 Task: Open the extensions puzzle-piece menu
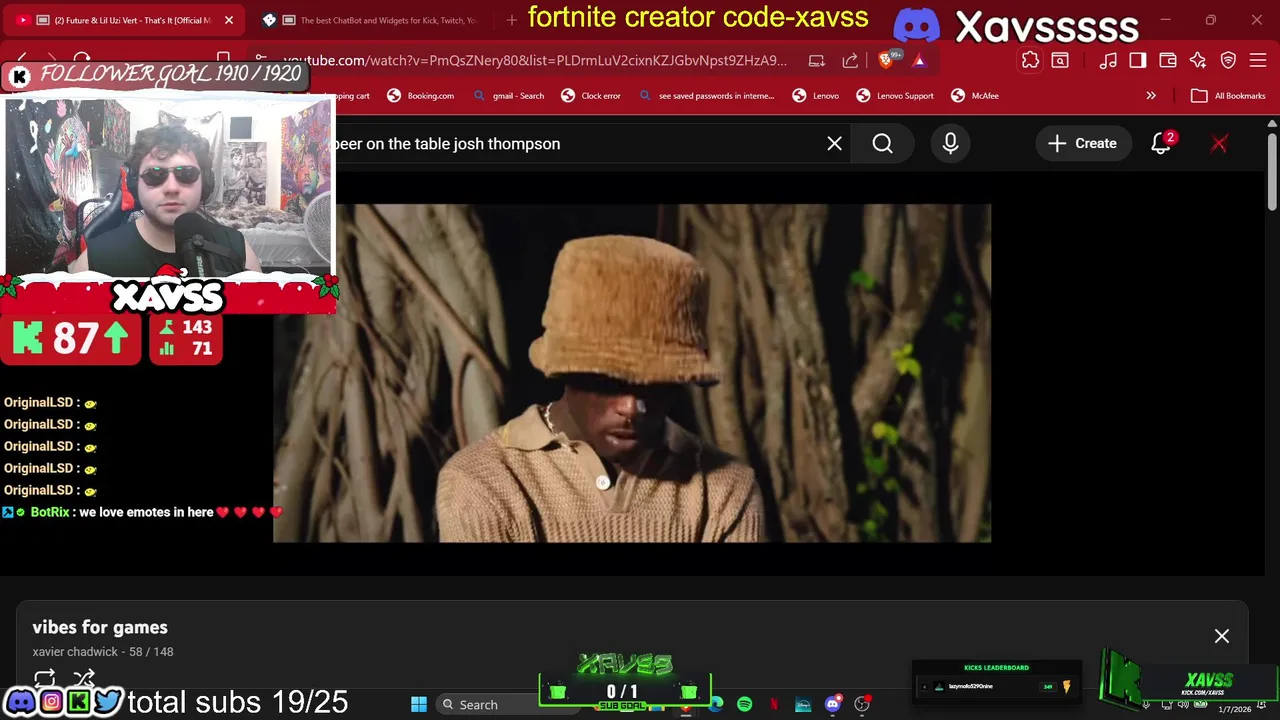(1030, 61)
